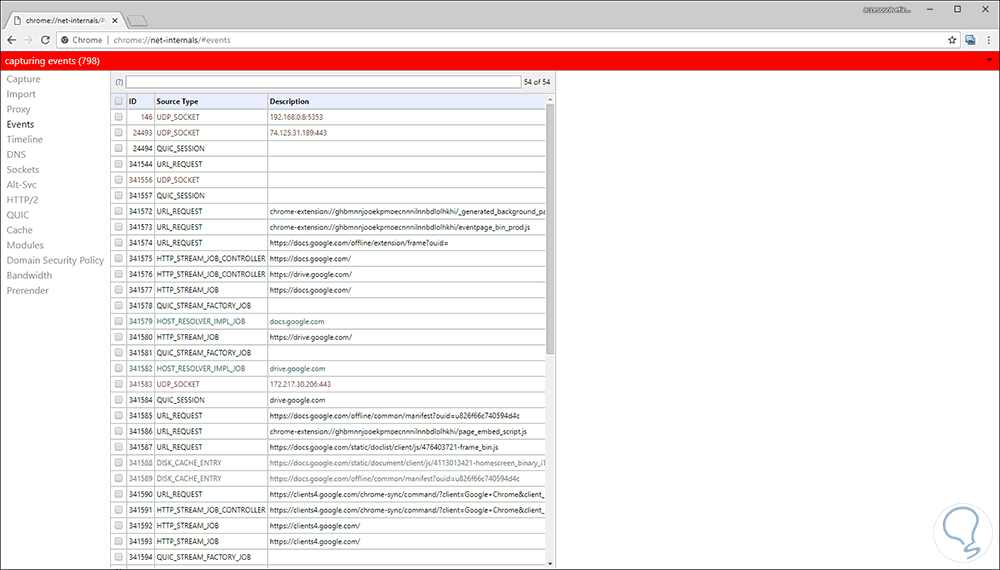Open the Bandwidth view

(x=29, y=275)
